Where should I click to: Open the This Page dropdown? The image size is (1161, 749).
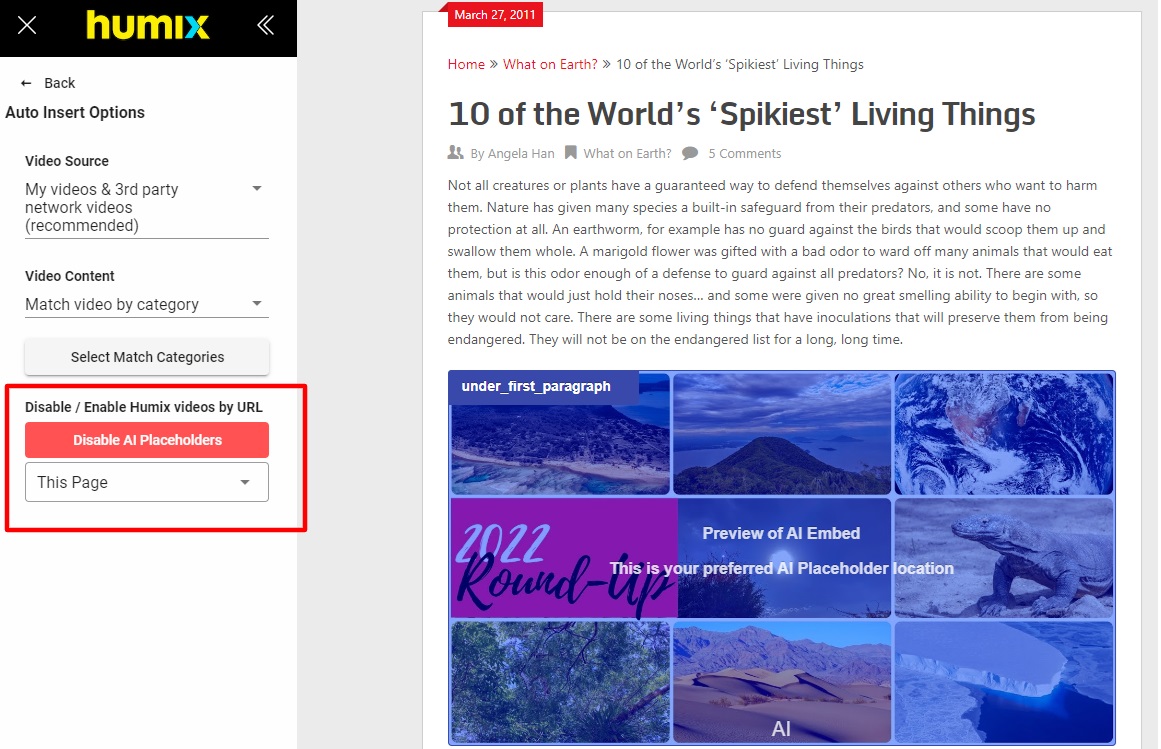[x=147, y=482]
